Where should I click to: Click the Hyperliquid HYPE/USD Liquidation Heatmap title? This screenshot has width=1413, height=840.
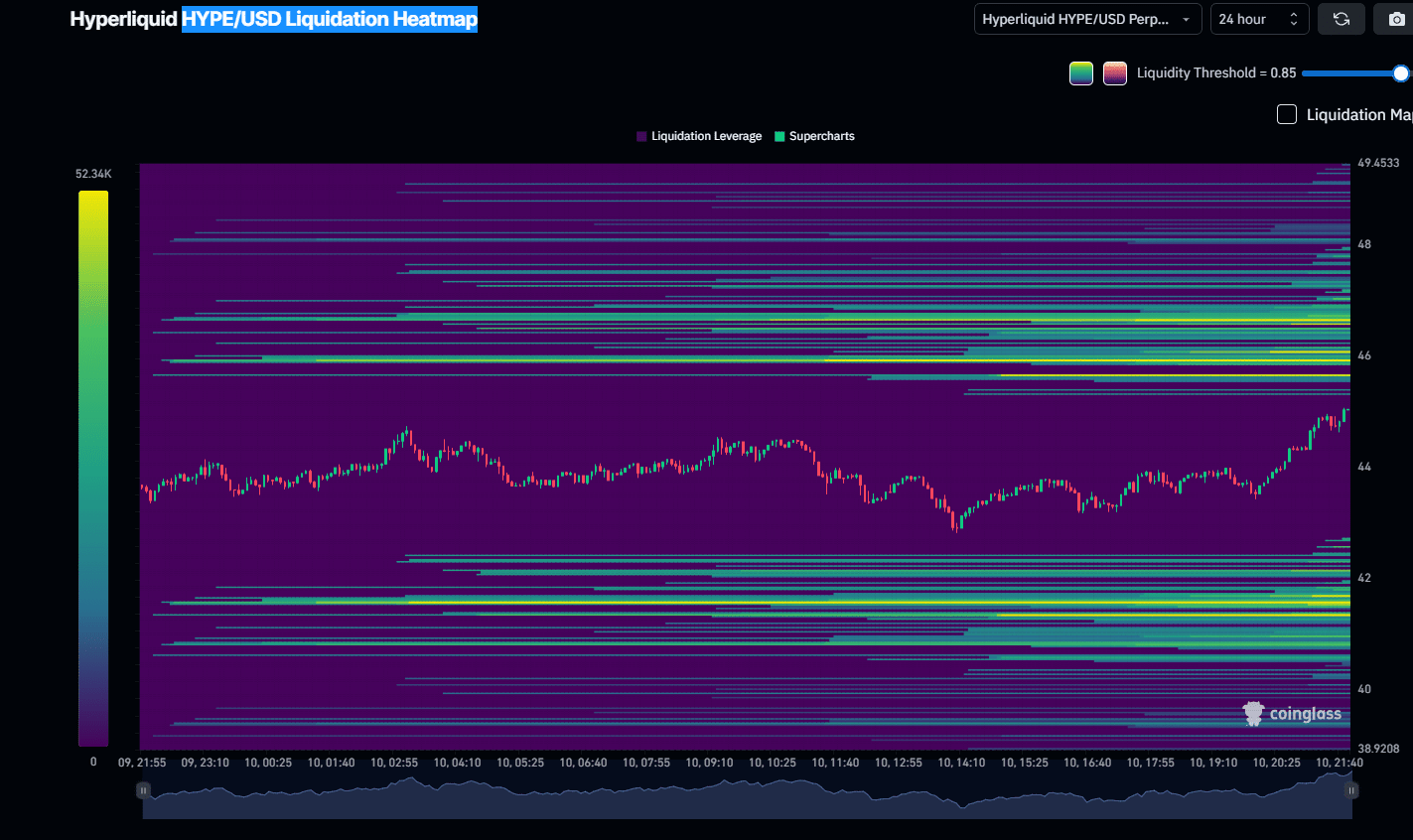coord(273,19)
